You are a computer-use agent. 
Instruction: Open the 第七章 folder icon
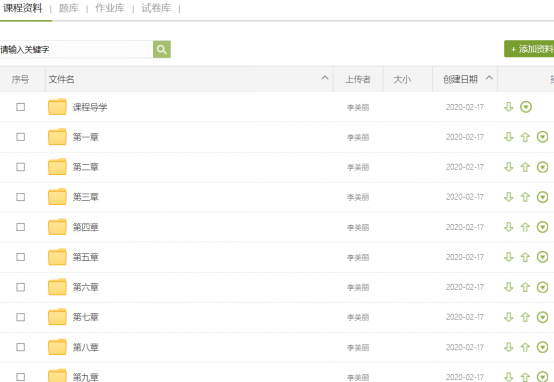click(x=57, y=317)
